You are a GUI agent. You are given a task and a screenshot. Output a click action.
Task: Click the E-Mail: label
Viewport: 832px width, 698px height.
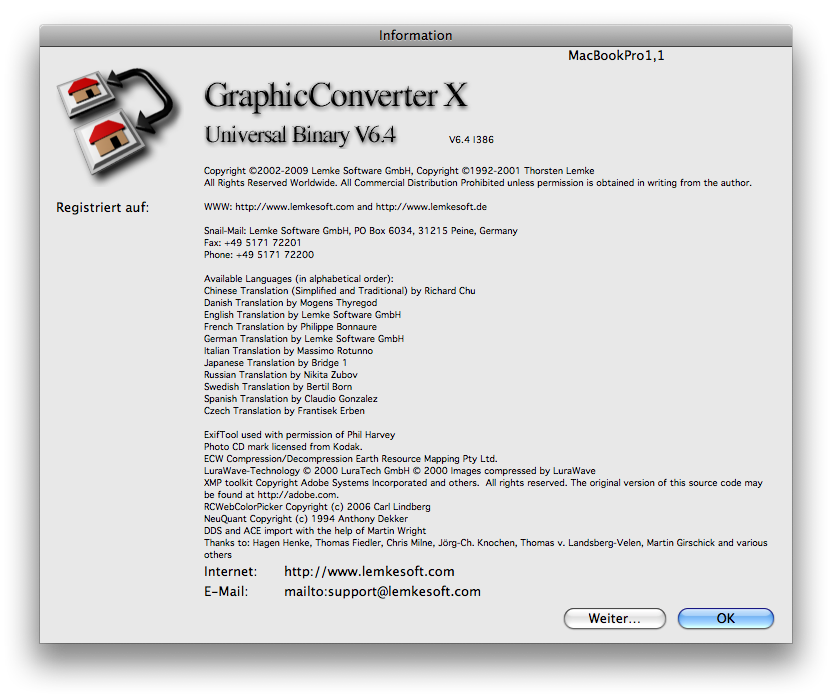226,591
